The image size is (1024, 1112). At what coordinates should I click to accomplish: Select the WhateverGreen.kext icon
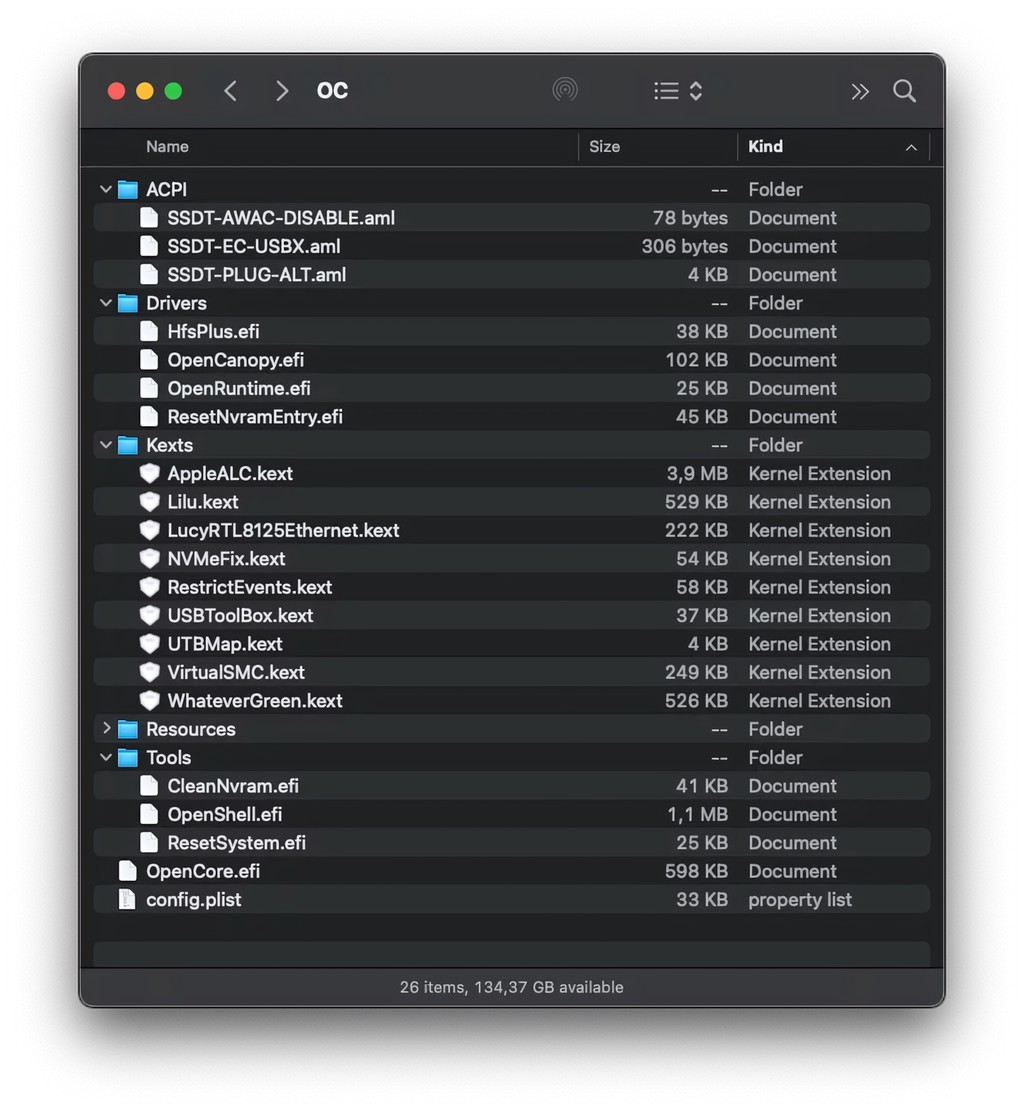(149, 700)
